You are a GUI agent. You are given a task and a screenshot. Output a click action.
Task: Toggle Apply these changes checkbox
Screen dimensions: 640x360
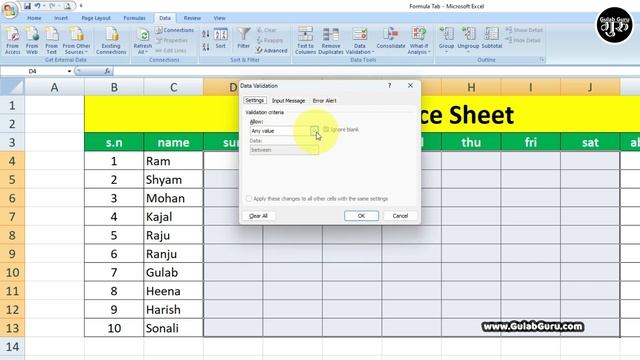[x=249, y=199]
